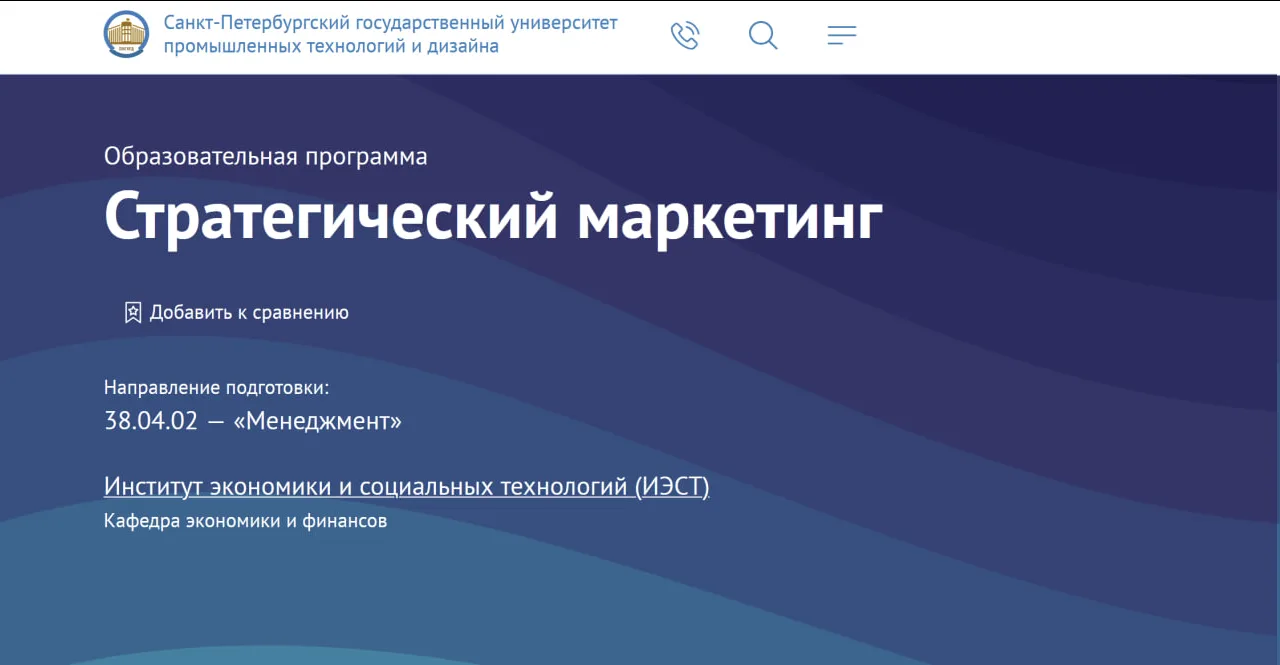Open the 'Институт экономики и социальных технологий (ИЭСТ)' link

coord(406,487)
